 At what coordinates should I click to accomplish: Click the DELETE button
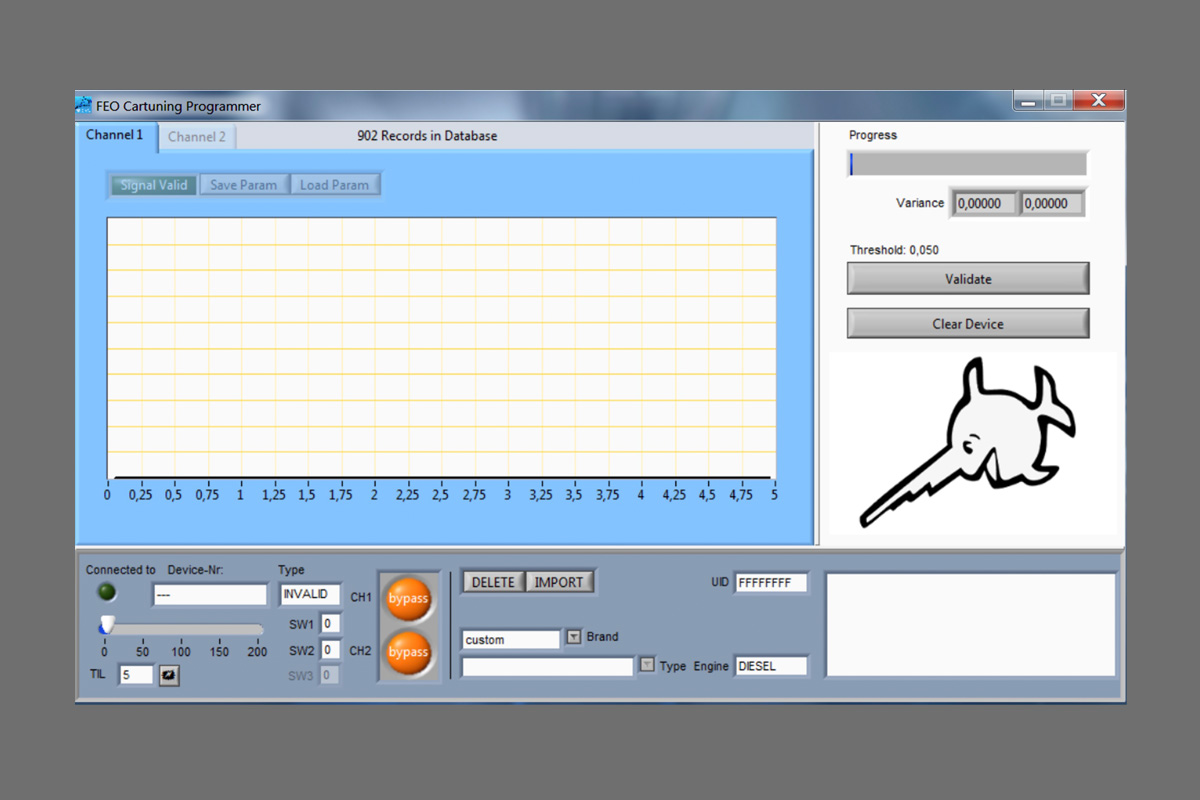point(493,582)
